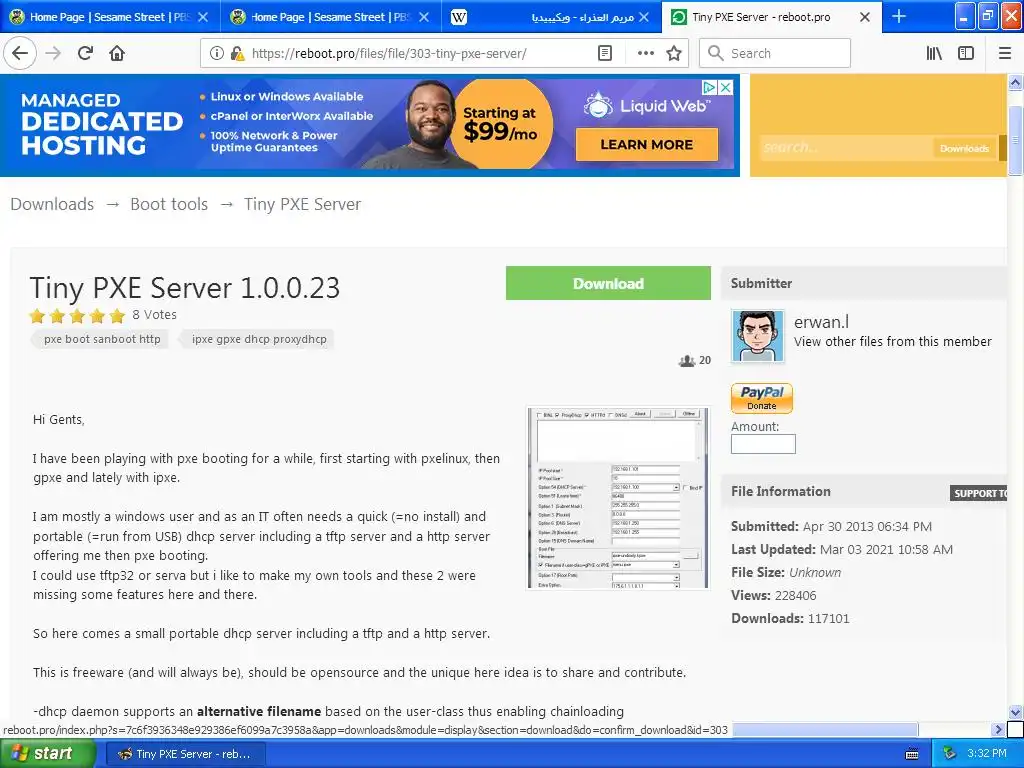Click the site search field in orange box
The width and height of the screenshot is (1024, 768).
tap(845, 148)
